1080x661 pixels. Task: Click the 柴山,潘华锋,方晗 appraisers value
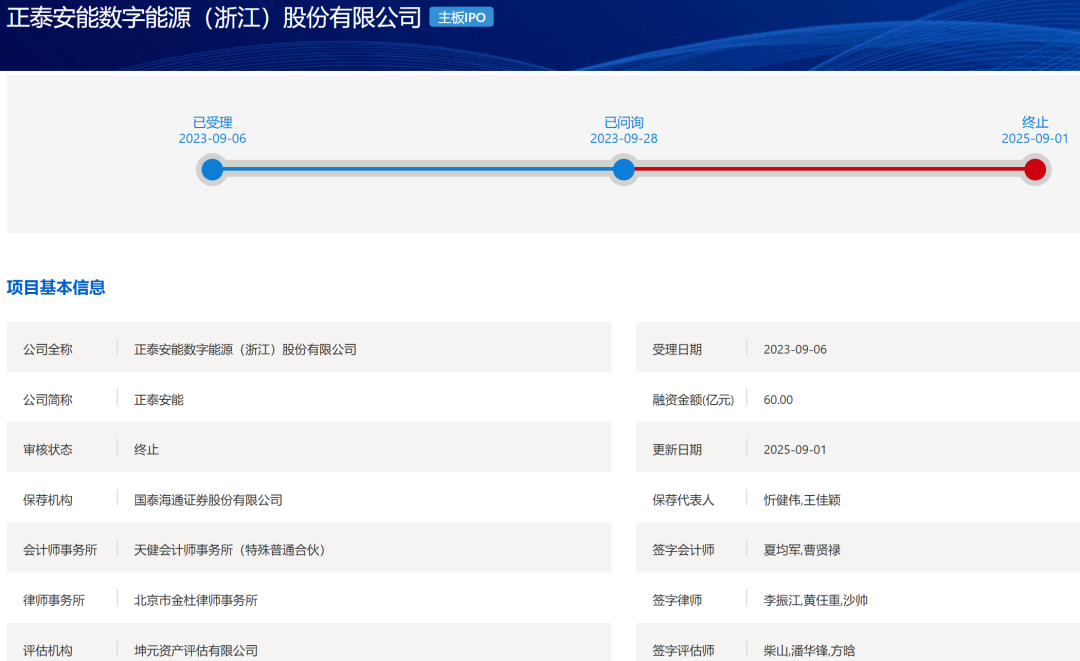[x=809, y=650]
